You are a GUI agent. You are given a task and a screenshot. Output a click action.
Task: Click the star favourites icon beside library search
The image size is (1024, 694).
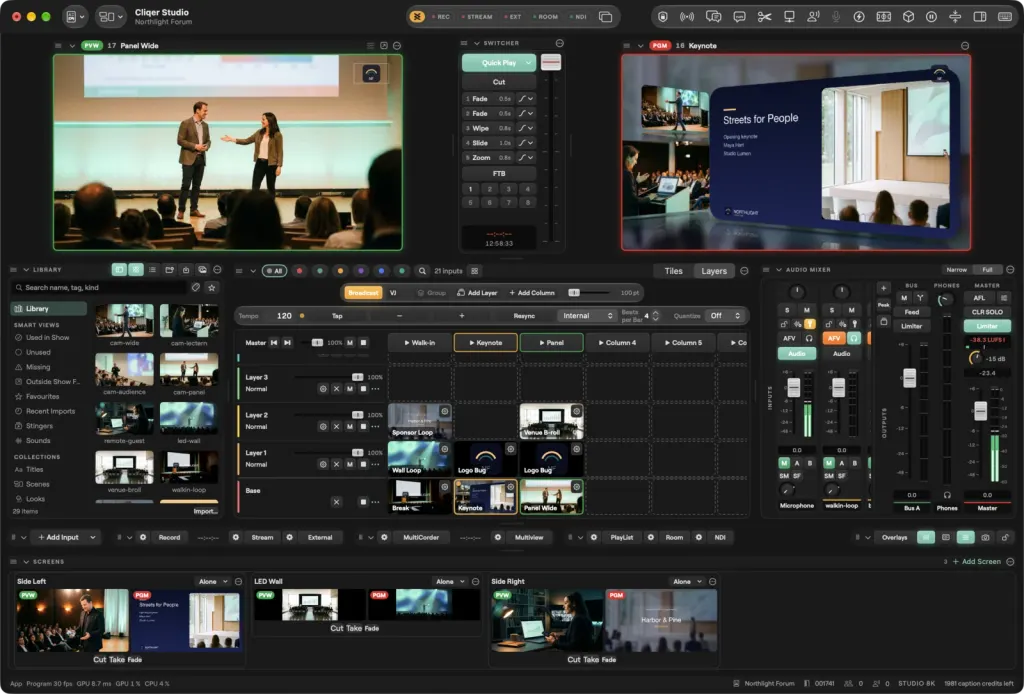point(212,287)
